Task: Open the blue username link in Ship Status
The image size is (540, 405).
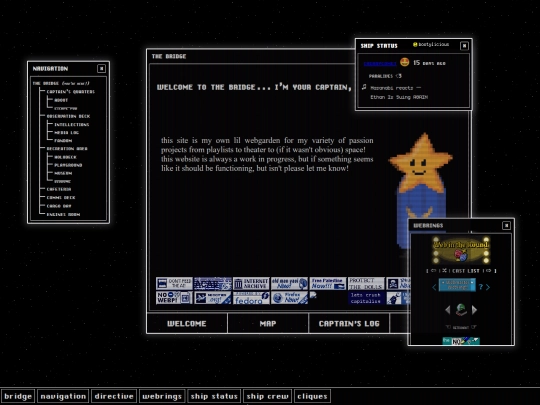Action: (380, 64)
